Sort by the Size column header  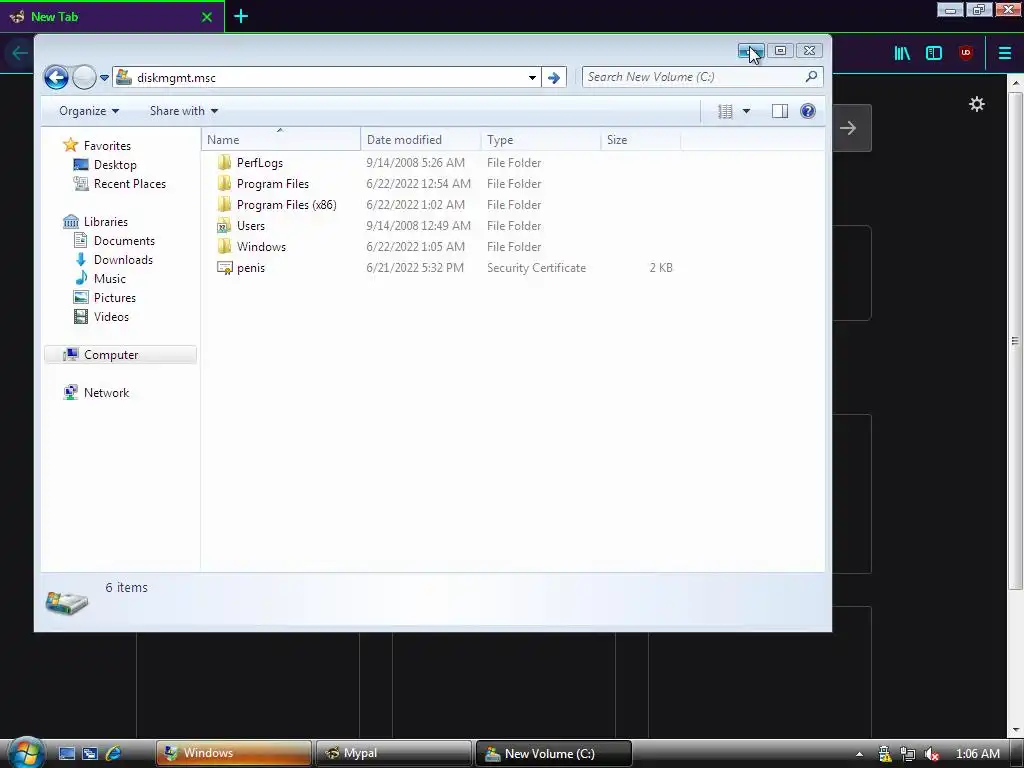pyautogui.click(x=641, y=140)
